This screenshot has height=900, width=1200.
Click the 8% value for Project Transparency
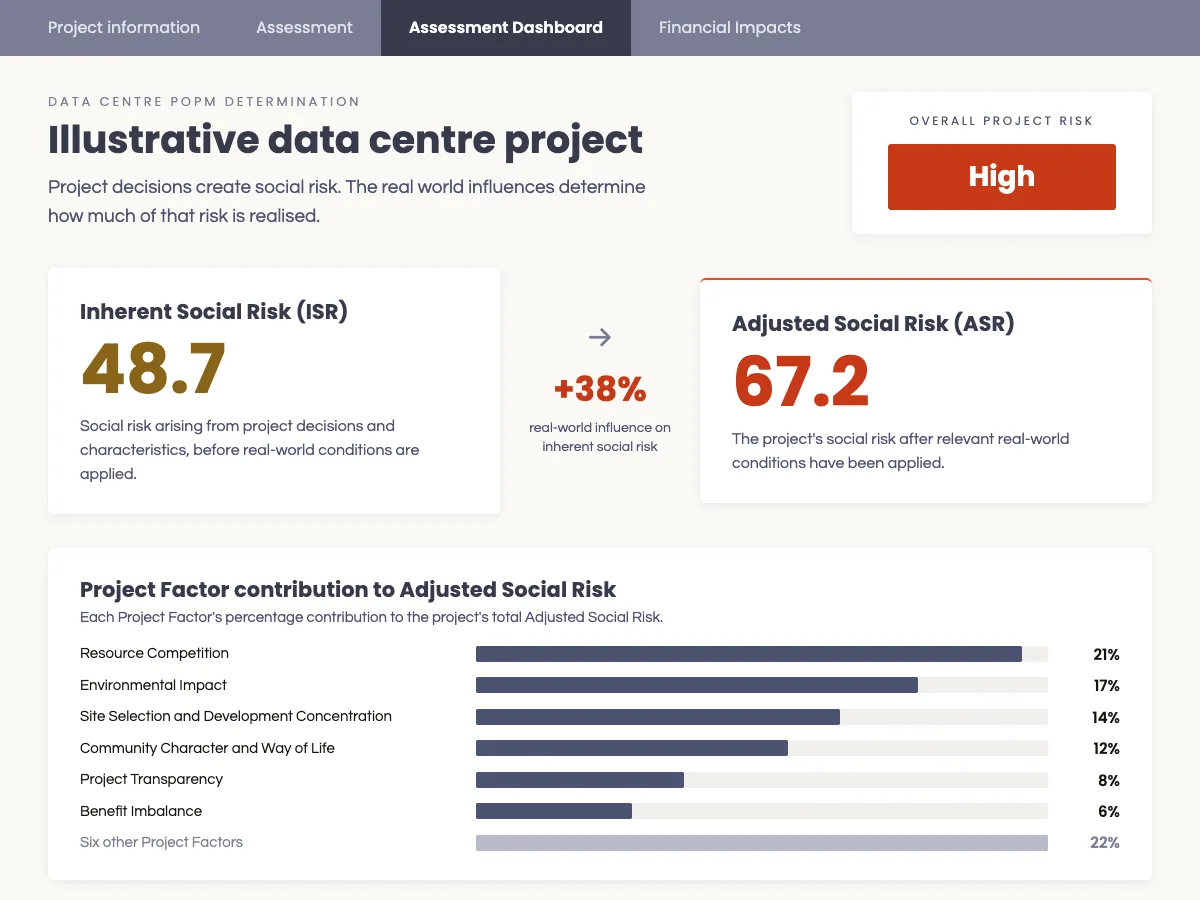coord(1108,781)
